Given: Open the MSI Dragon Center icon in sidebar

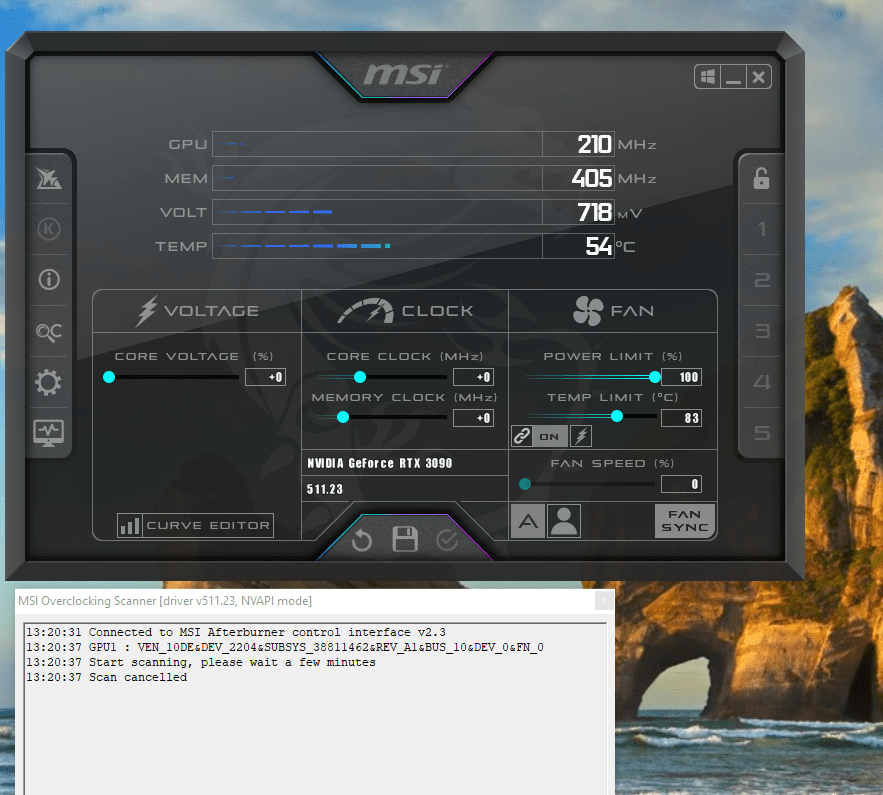Looking at the screenshot, I should (x=49, y=178).
